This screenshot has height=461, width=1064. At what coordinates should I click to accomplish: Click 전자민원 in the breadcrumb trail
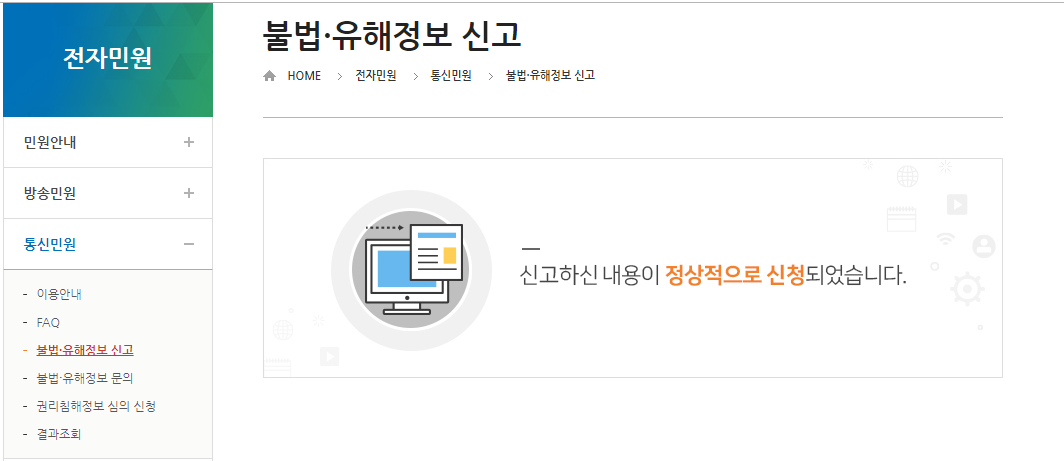click(x=376, y=75)
